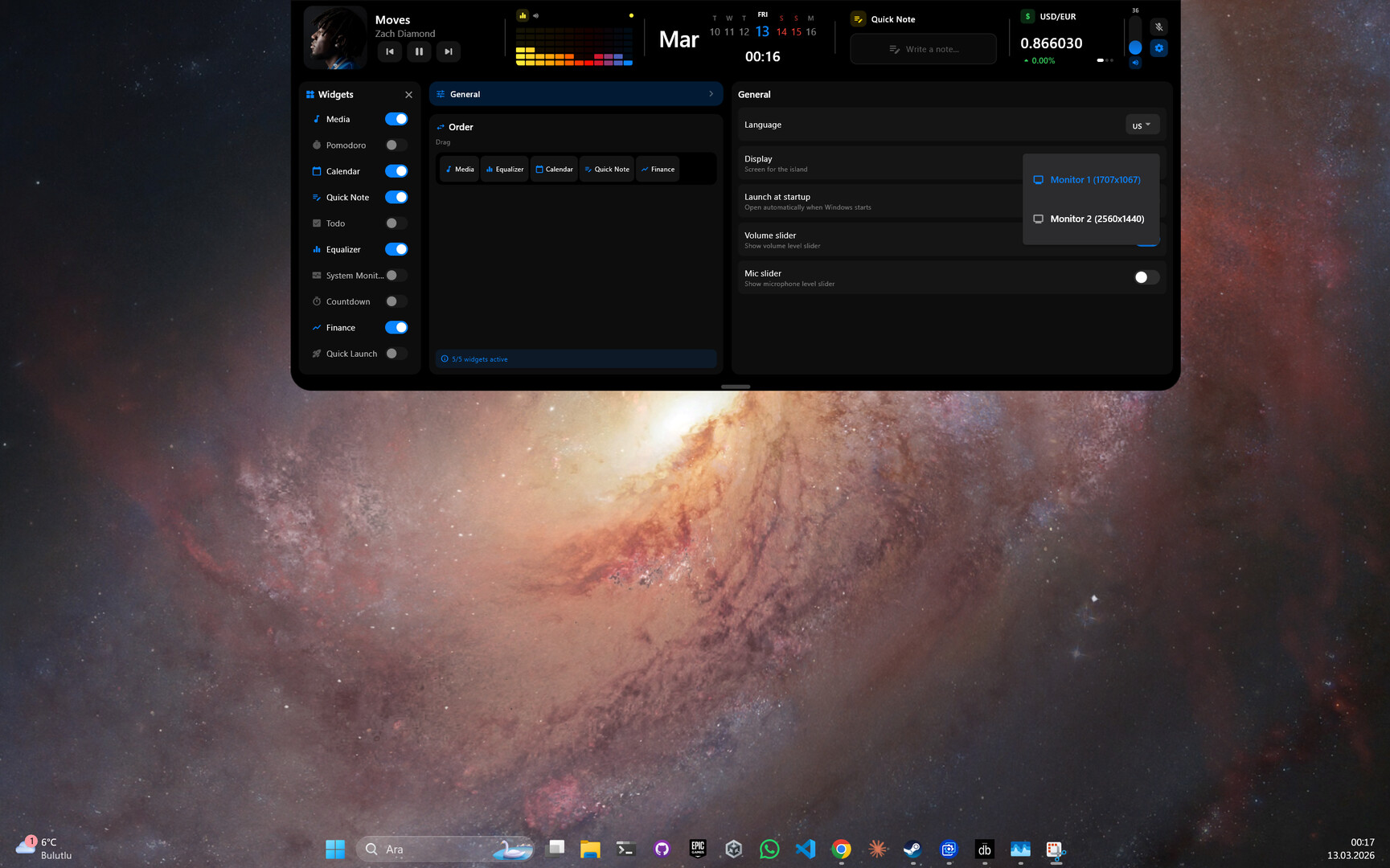Skip to the next track
This screenshot has width=1390, height=868.
(x=449, y=51)
